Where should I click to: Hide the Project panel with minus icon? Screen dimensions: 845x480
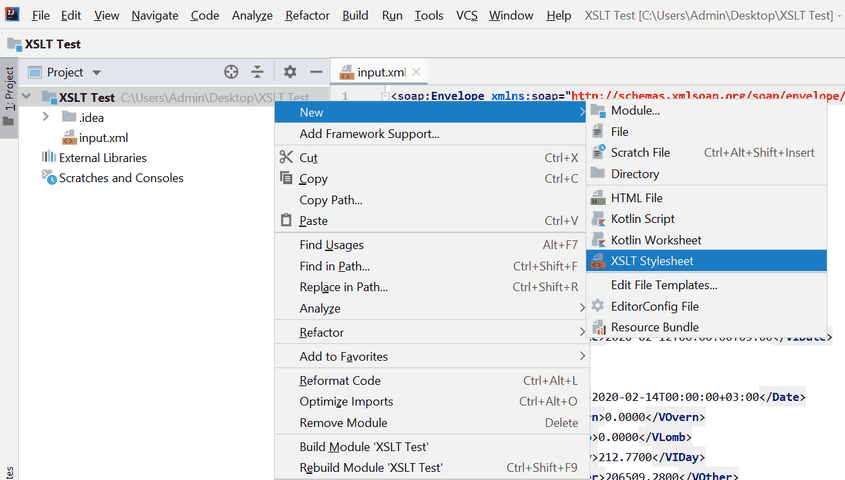point(316,72)
